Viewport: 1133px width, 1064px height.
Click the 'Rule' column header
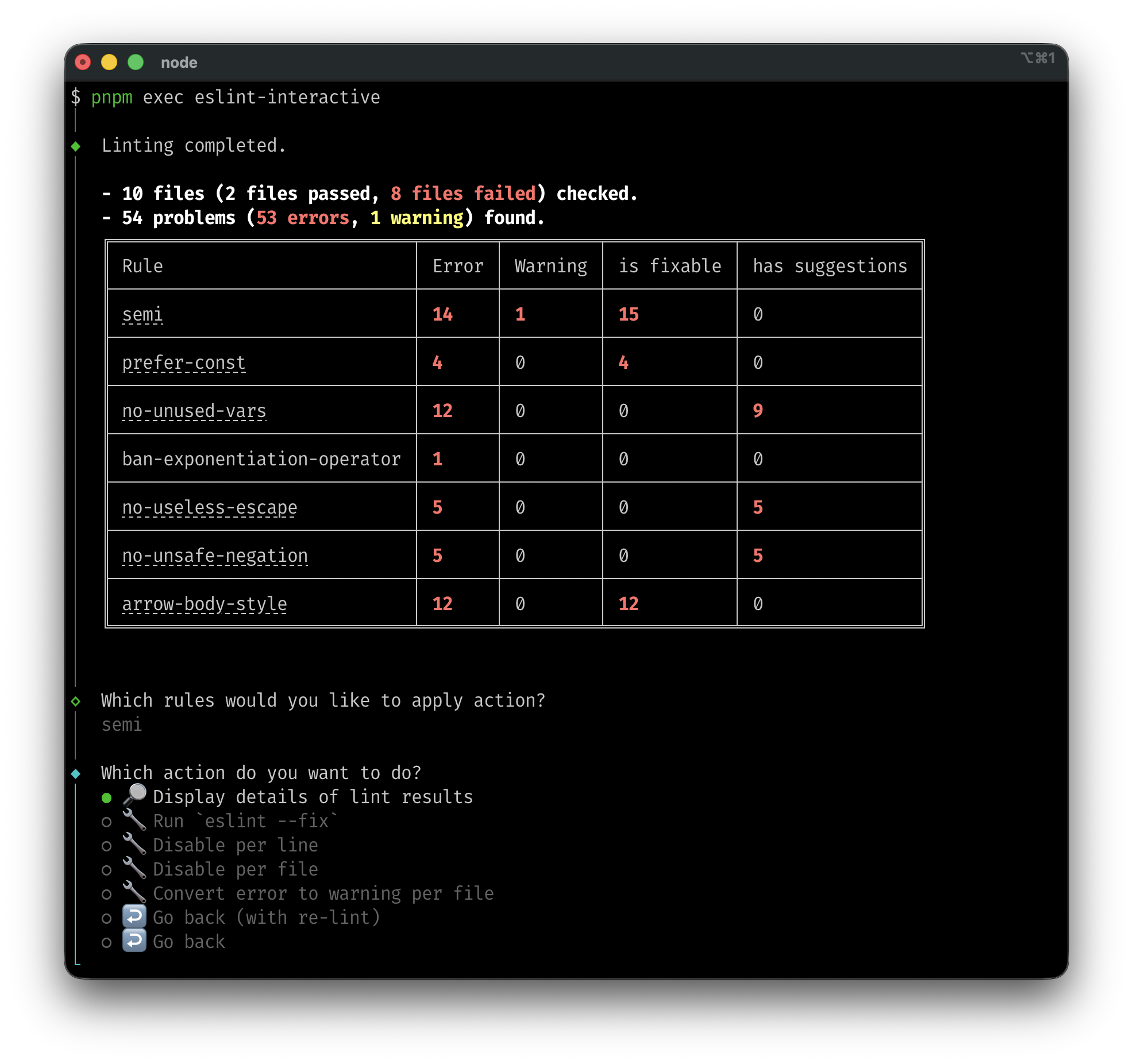(x=142, y=266)
